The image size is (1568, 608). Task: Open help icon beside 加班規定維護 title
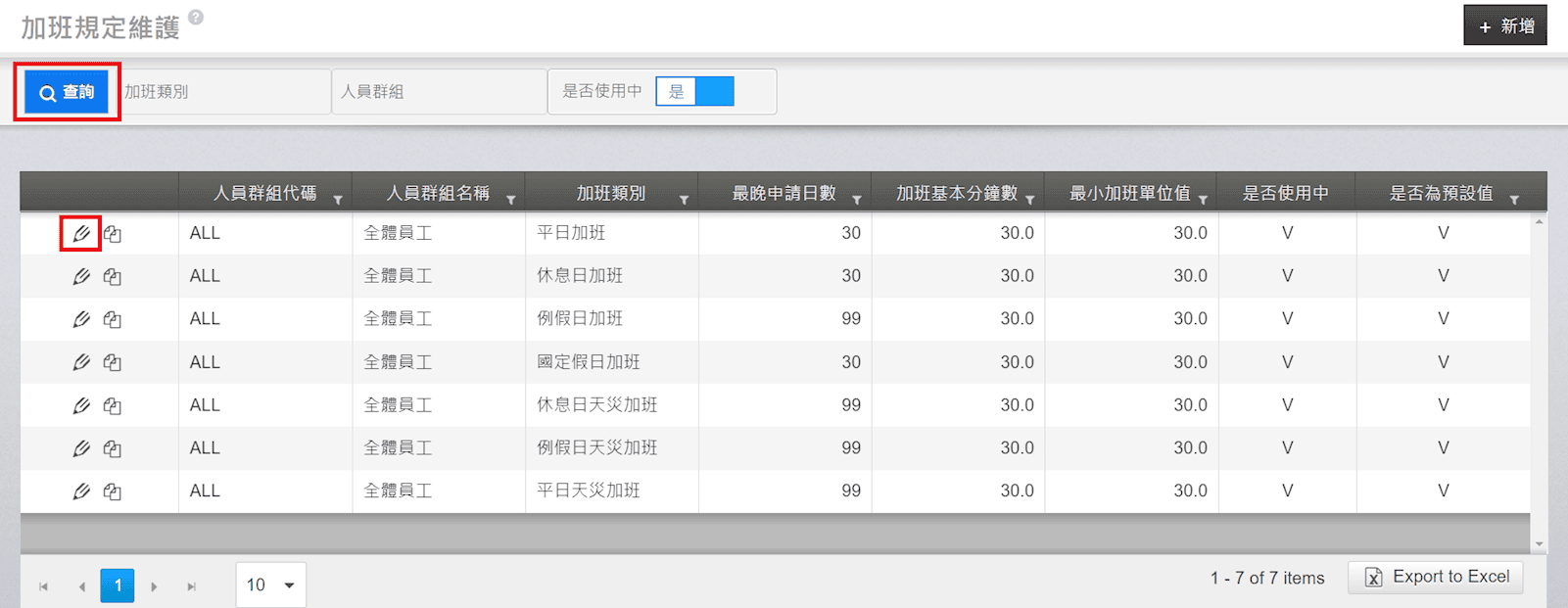pyautogui.click(x=196, y=18)
